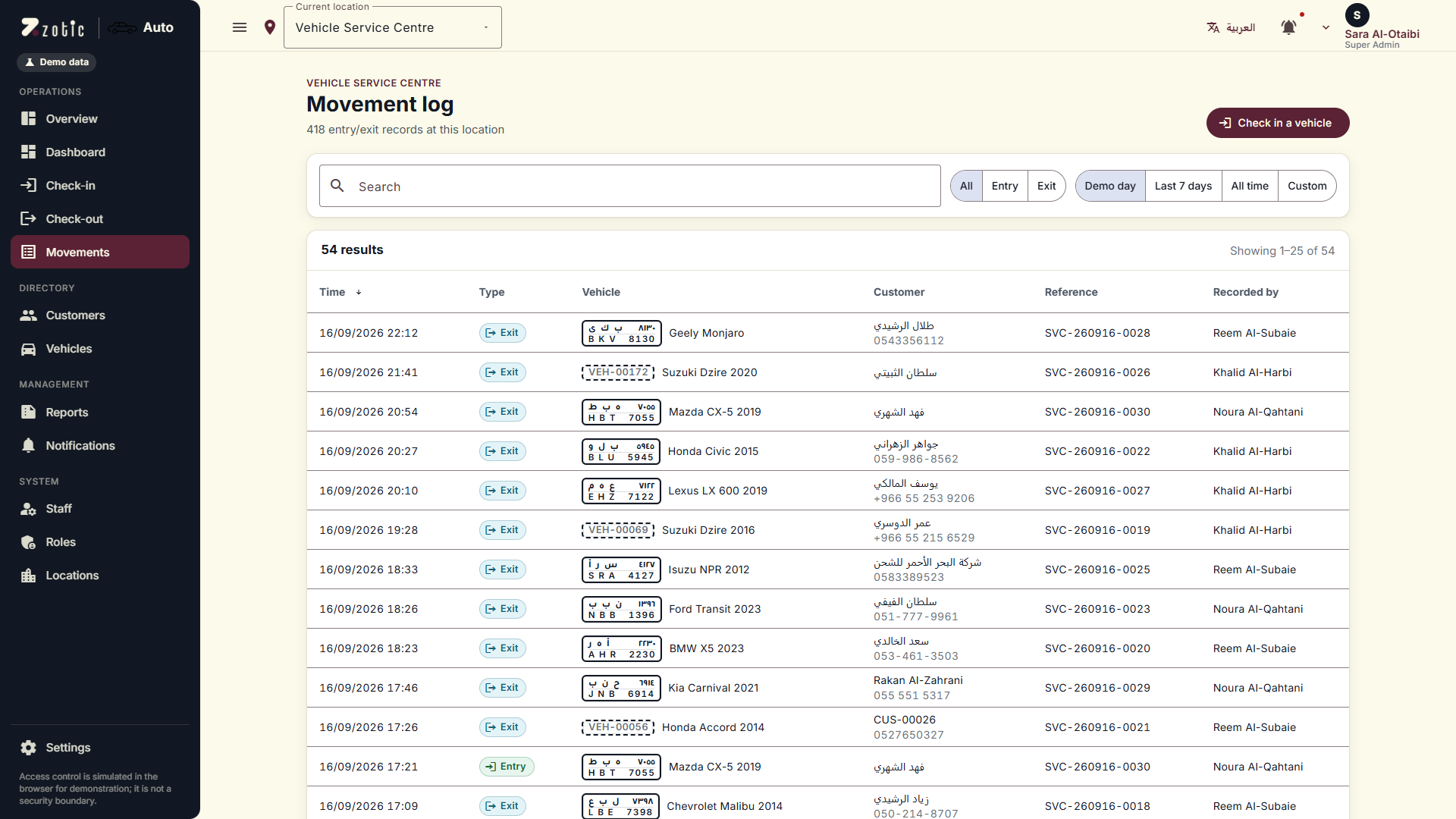Click the Notifications bell in sidebar

tap(29, 445)
